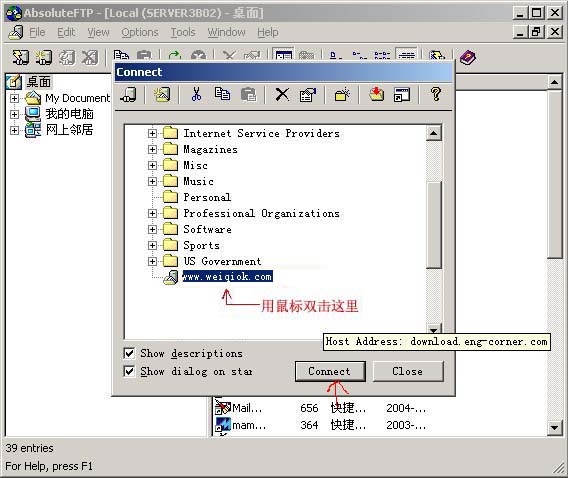Screen dimensions: 568x478
Task: Open the Tools menu
Action: click(x=183, y=33)
